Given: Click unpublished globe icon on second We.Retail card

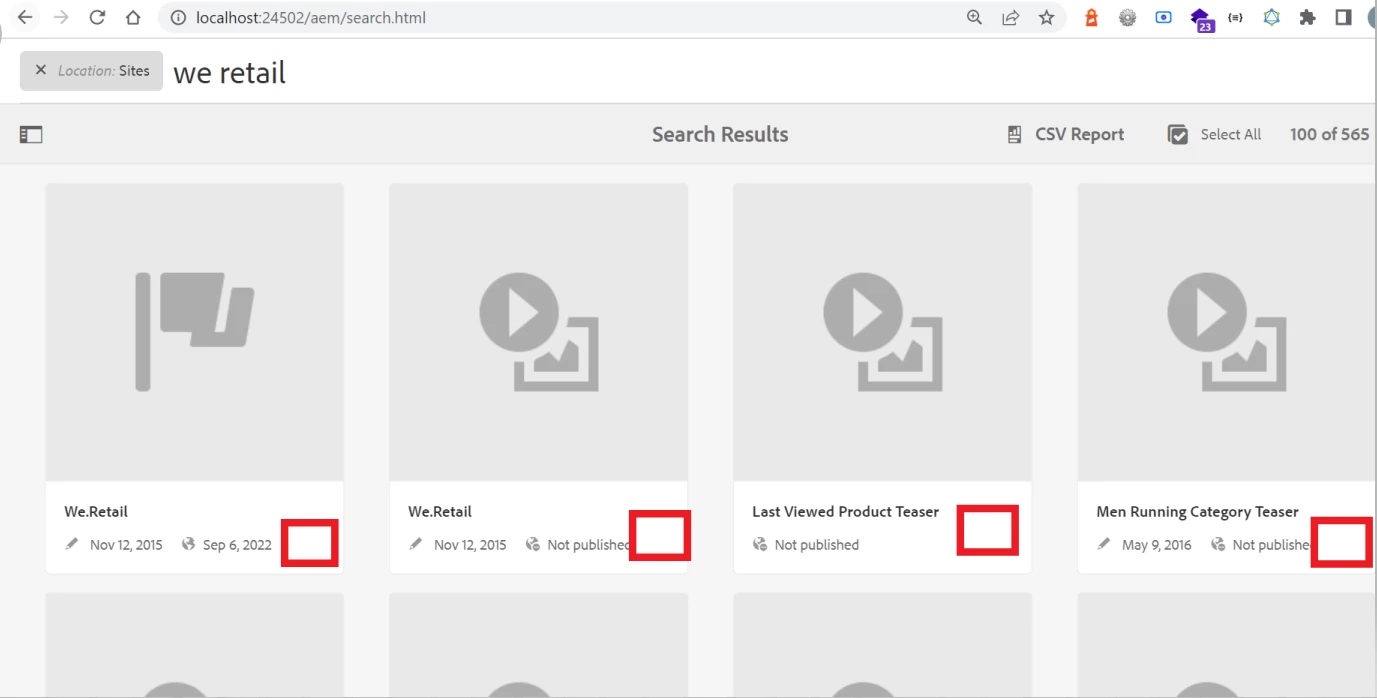Looking at the screenshot, I should (533, 544).
